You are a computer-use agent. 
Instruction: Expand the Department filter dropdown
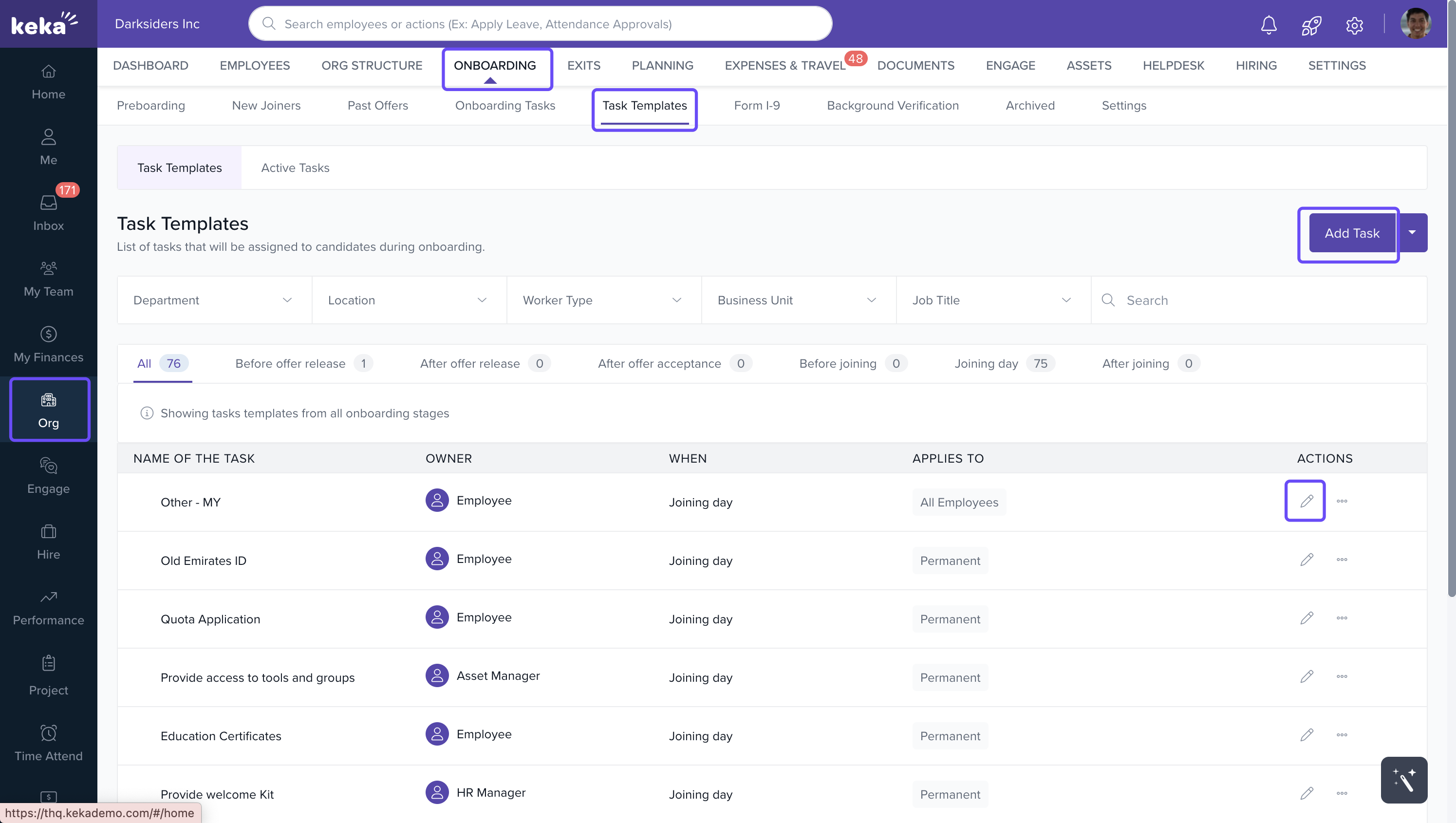pos(214,300)
